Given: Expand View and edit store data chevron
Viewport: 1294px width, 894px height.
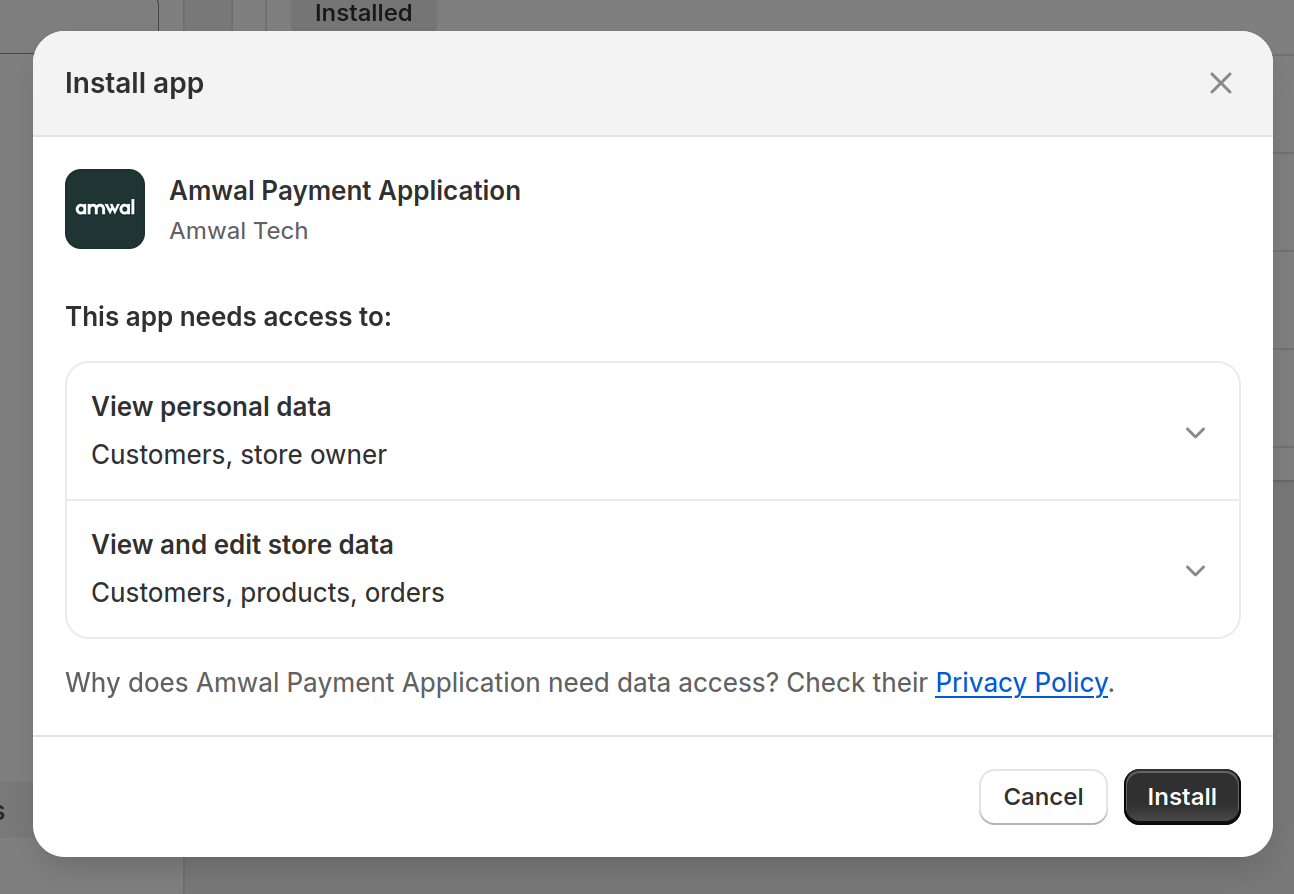Looking at the screenshot, I should (1195, 571).
